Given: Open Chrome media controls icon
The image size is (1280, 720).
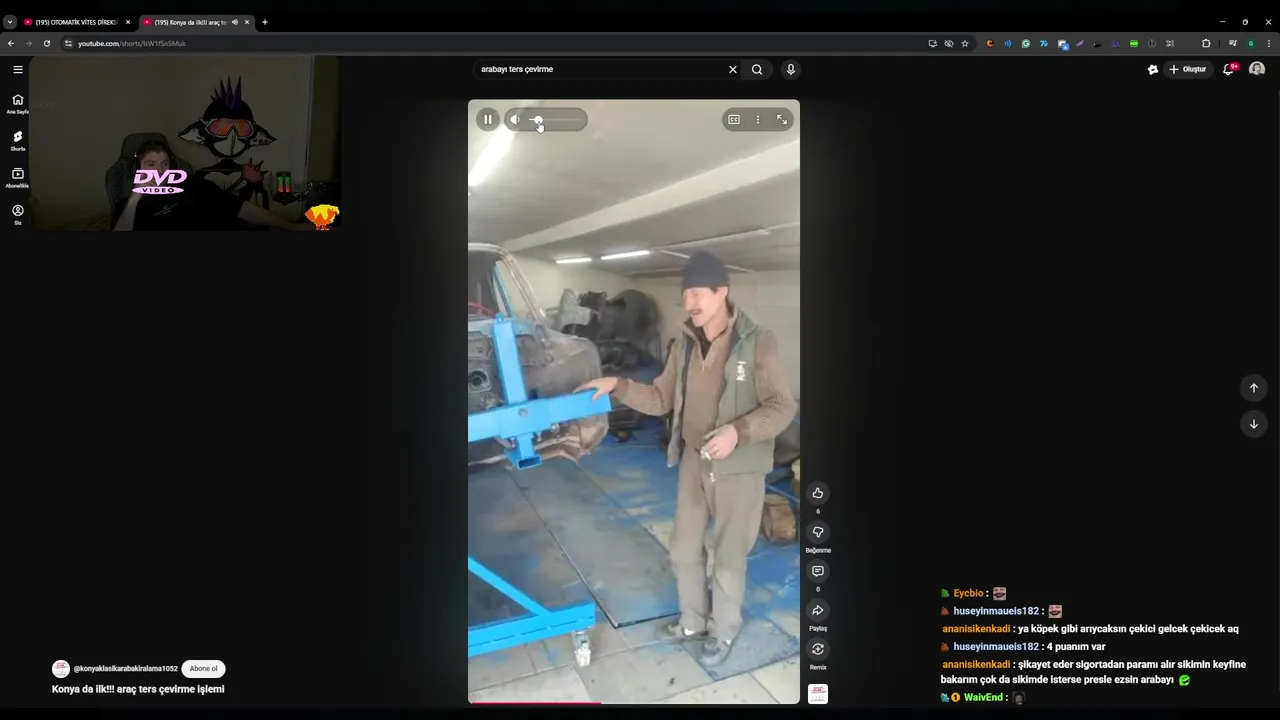Looking at the screenshot, I should [1233, 43].
